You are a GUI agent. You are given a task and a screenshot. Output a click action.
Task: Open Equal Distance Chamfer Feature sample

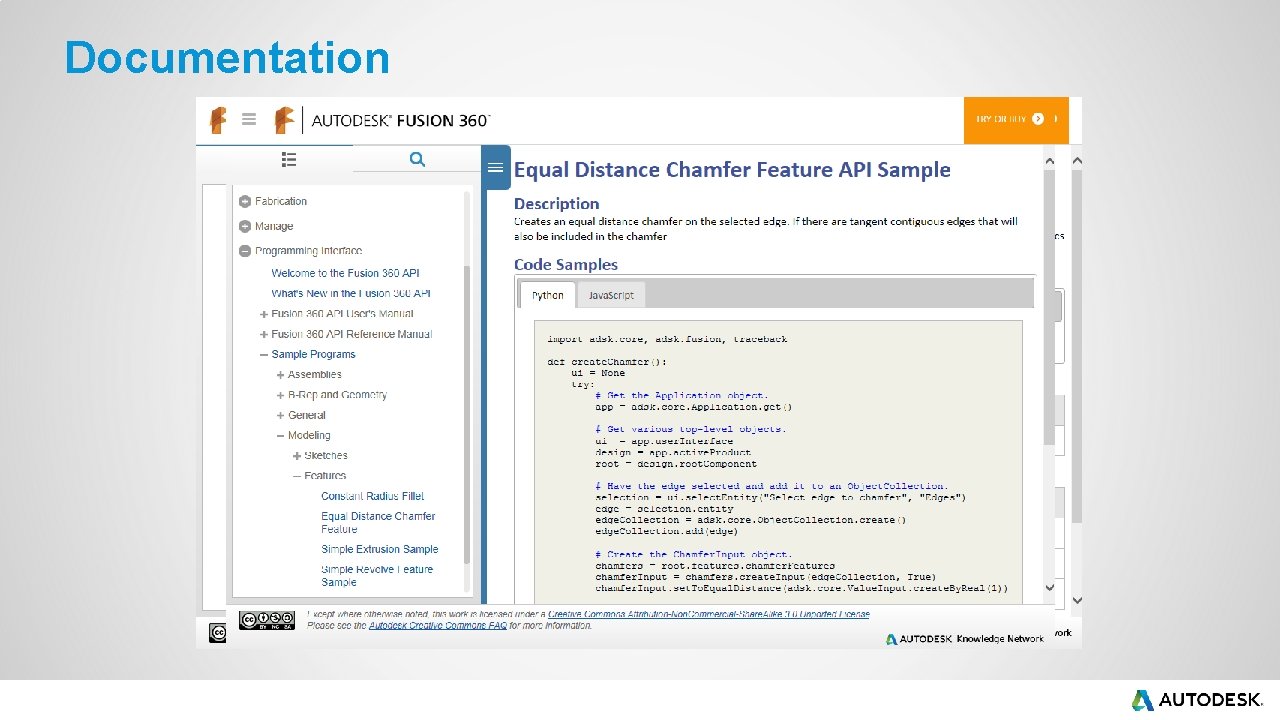click(378, 522)
